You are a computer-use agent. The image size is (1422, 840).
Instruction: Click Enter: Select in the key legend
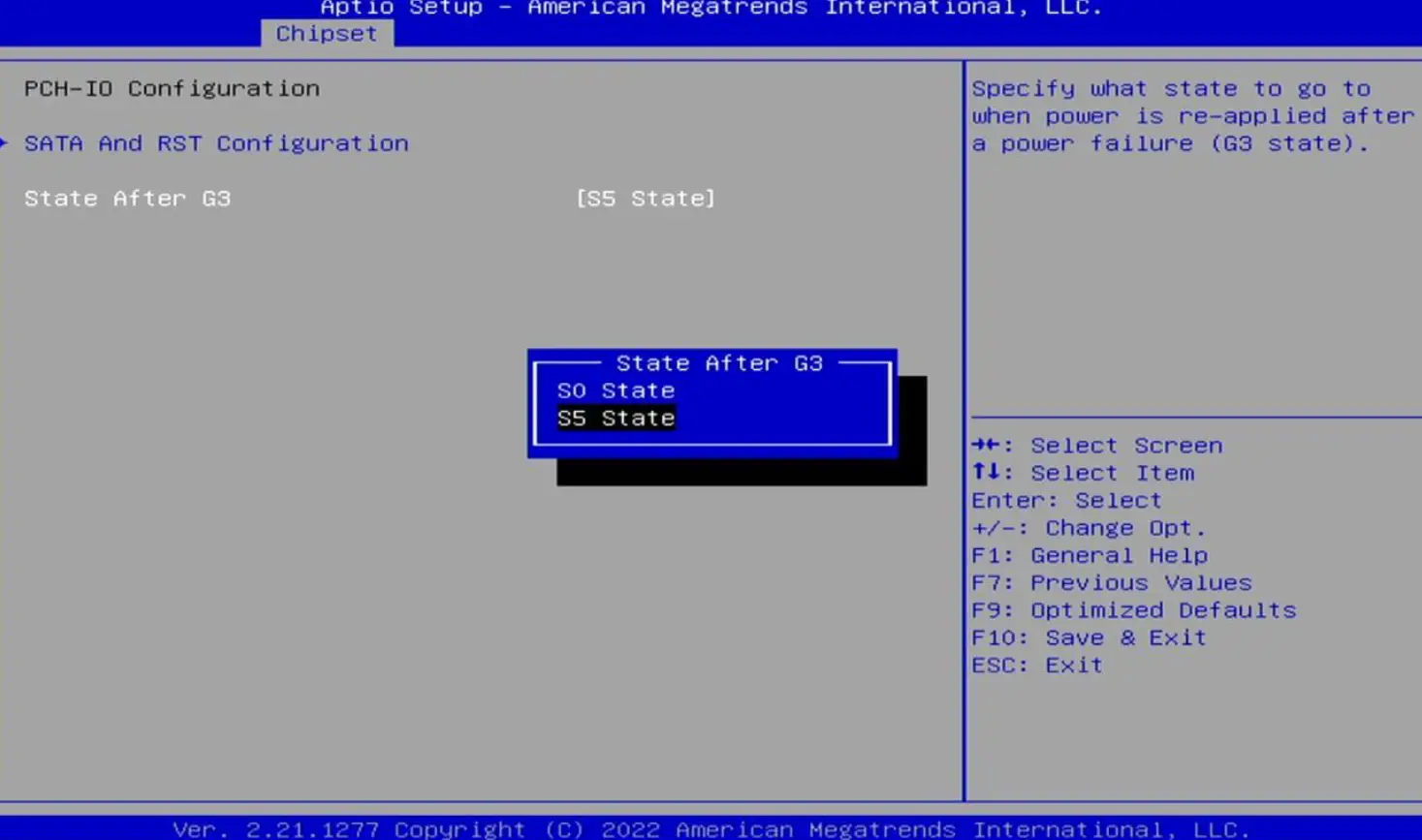point(1066,500)
